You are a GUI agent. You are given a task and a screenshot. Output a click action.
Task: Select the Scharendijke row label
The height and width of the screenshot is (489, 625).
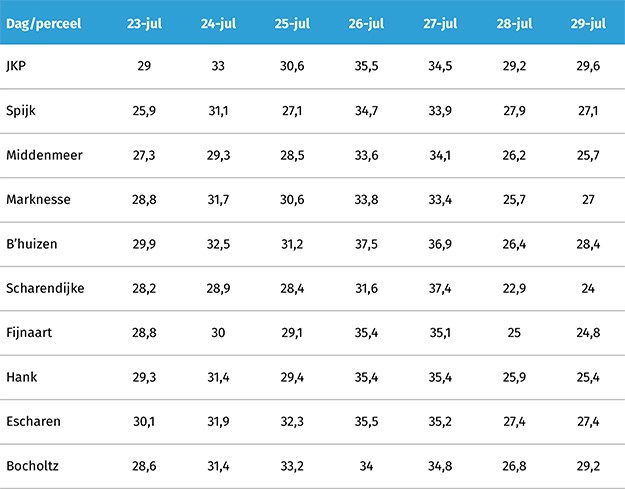click(45, 288)
